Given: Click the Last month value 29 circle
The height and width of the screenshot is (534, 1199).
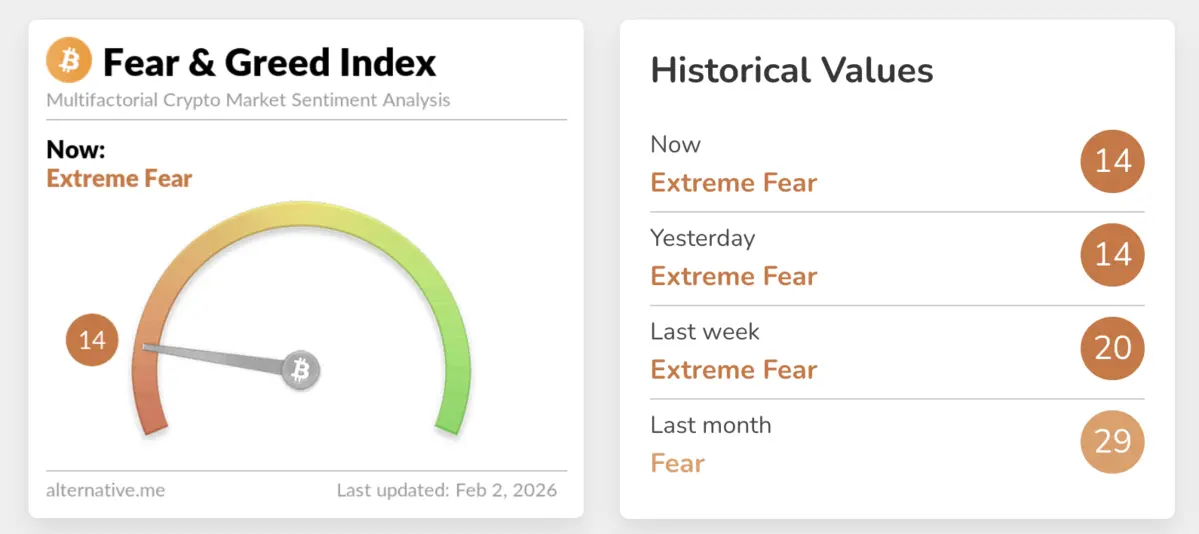Looking at the screenshot, I should (1112, 441).
